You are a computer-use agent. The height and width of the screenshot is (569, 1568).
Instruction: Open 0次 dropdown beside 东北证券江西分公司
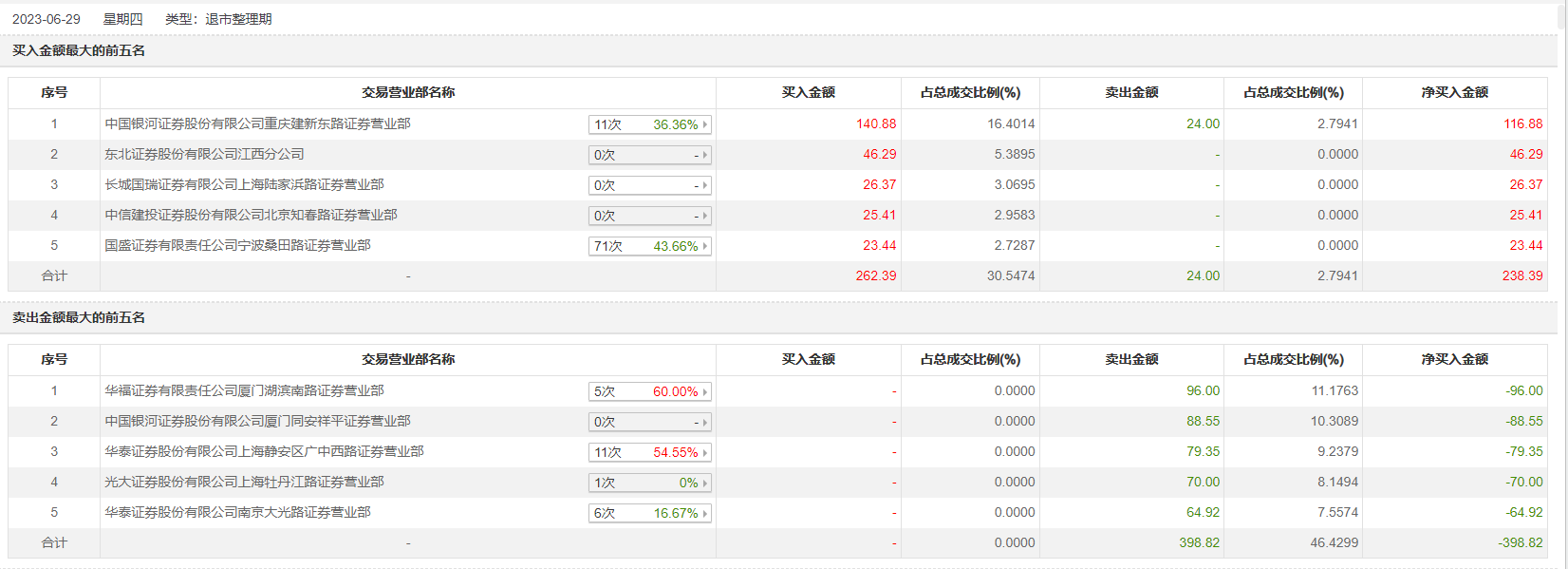[650, 155]
